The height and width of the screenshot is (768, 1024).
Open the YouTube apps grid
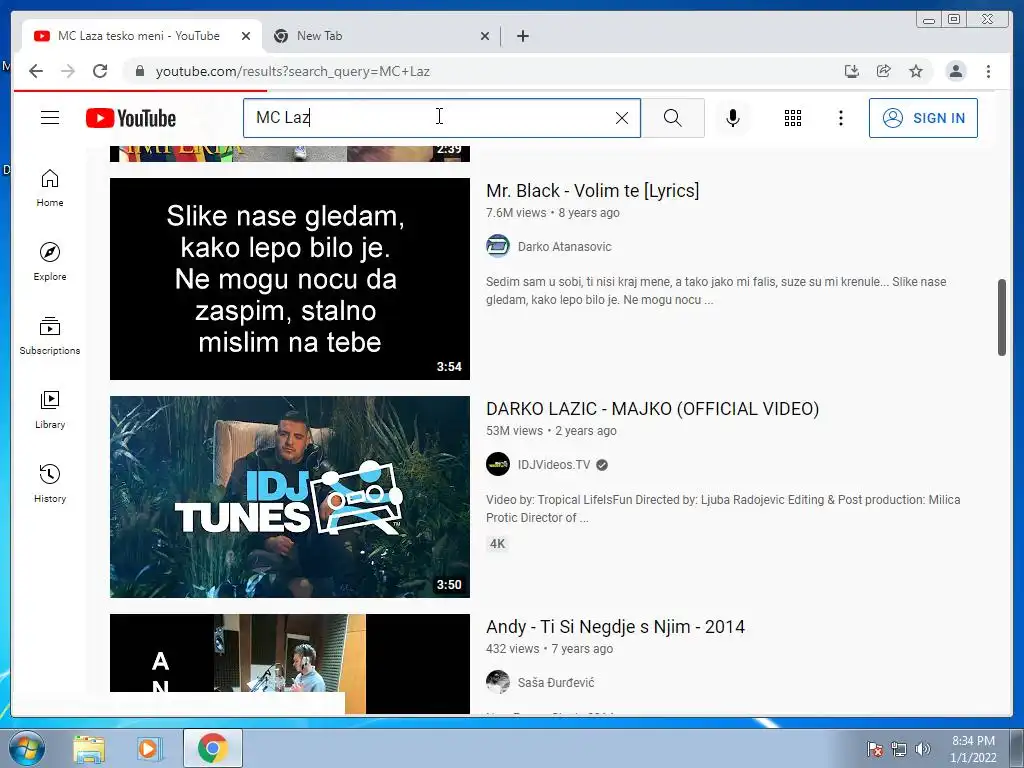793,118
